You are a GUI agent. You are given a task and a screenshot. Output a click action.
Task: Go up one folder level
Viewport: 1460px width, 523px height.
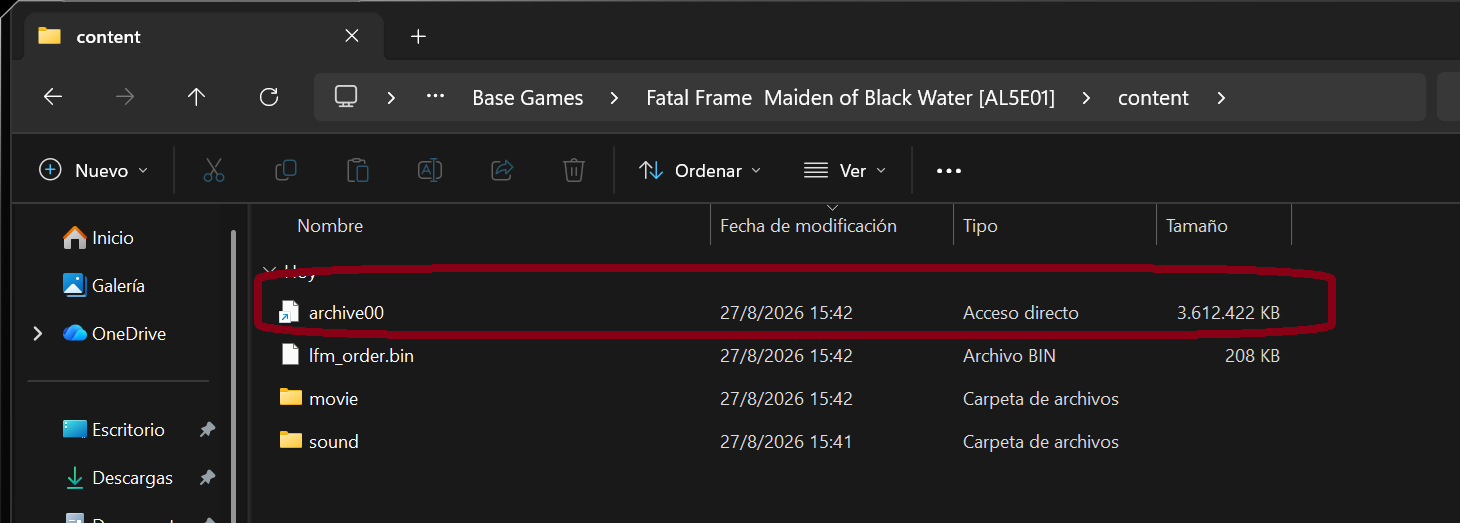pos(196,97)
